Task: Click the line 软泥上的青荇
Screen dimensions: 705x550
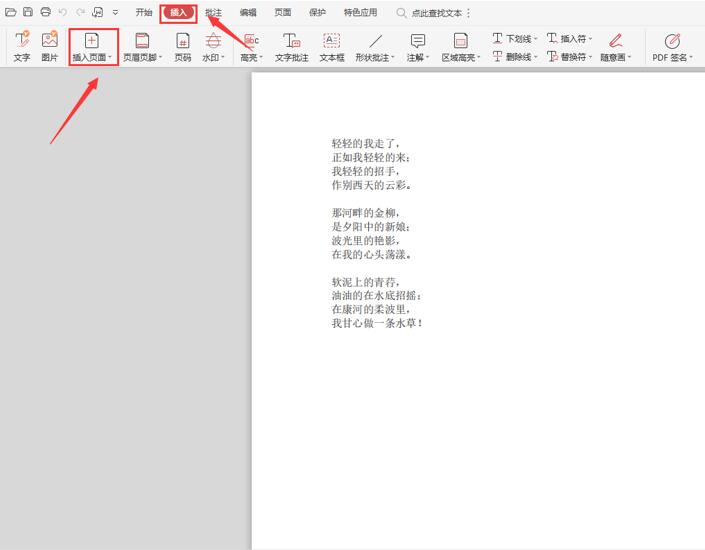Action: (365, 282)
